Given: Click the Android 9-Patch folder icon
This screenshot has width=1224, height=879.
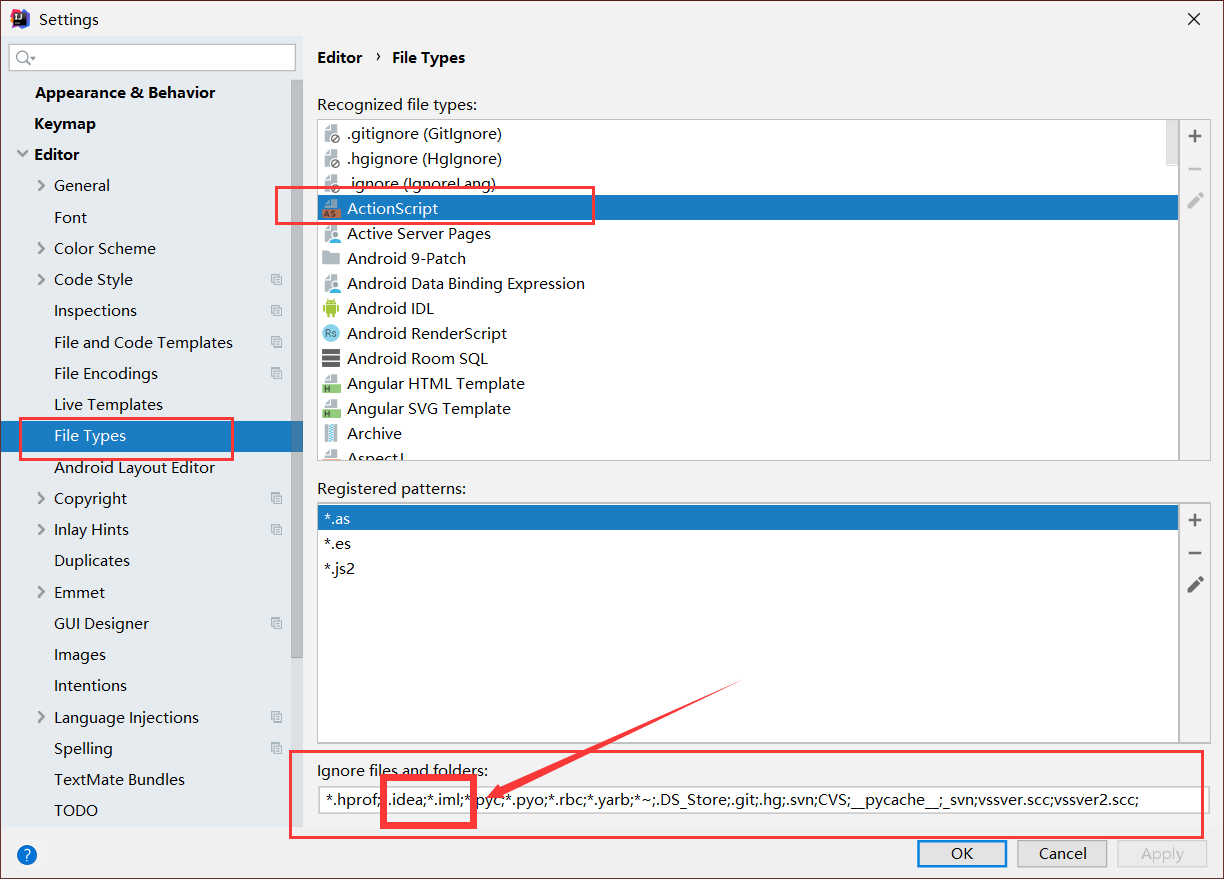Looking at the screenshot, I should coord(331,259).
